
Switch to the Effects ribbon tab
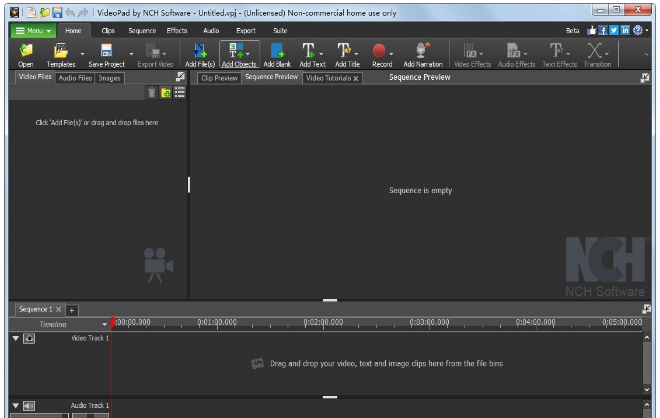point(176,31)
